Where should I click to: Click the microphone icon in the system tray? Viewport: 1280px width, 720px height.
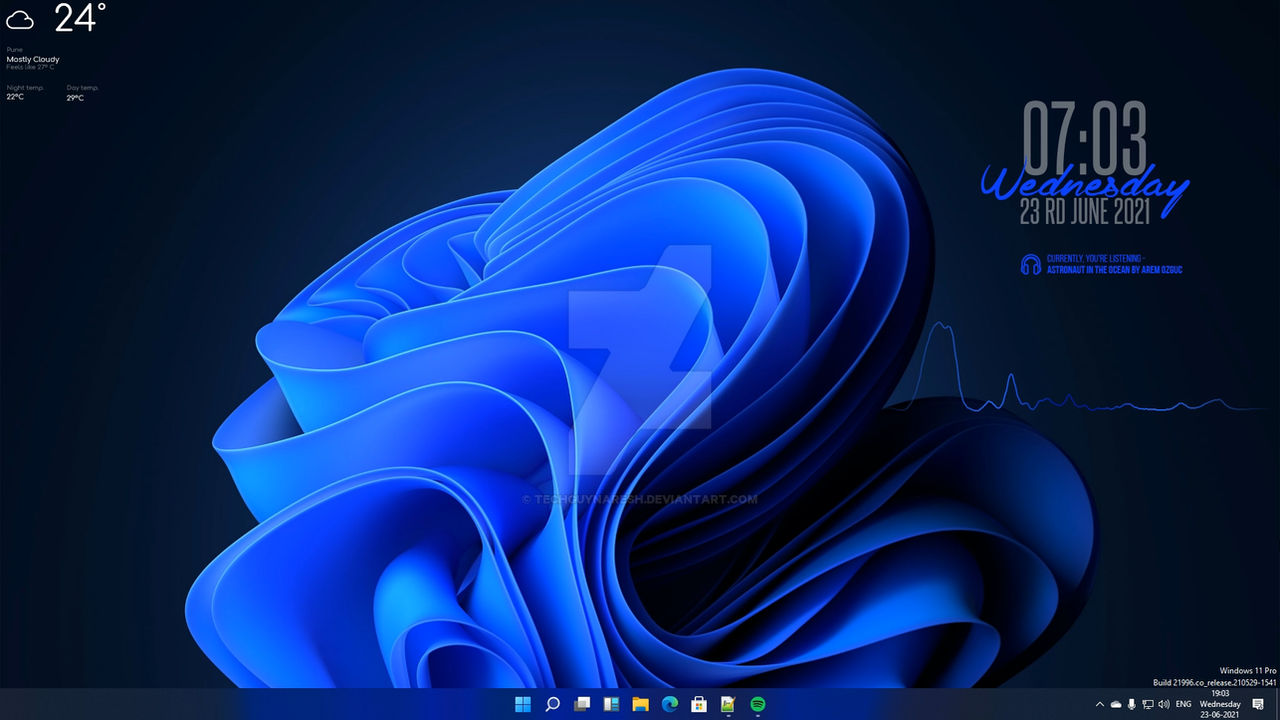click(1132, 703)
